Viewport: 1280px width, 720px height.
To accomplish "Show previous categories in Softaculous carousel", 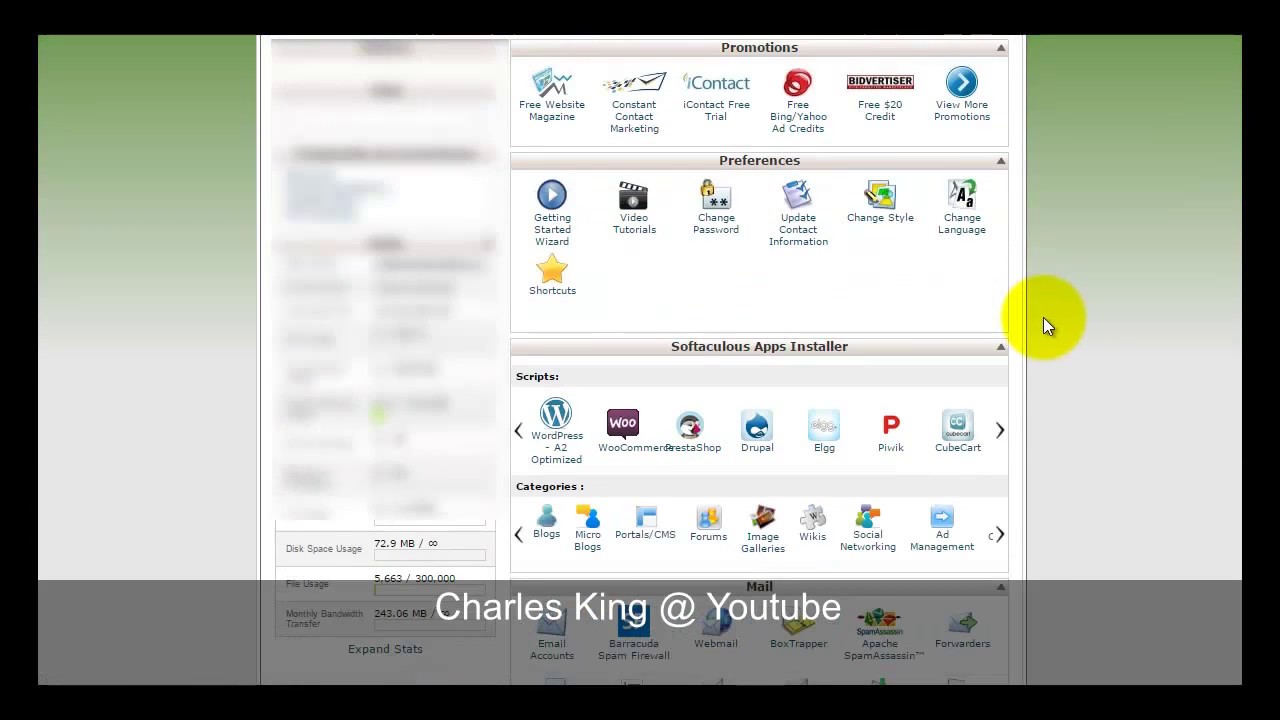I will pyautogui.click(x=518, y=534).
